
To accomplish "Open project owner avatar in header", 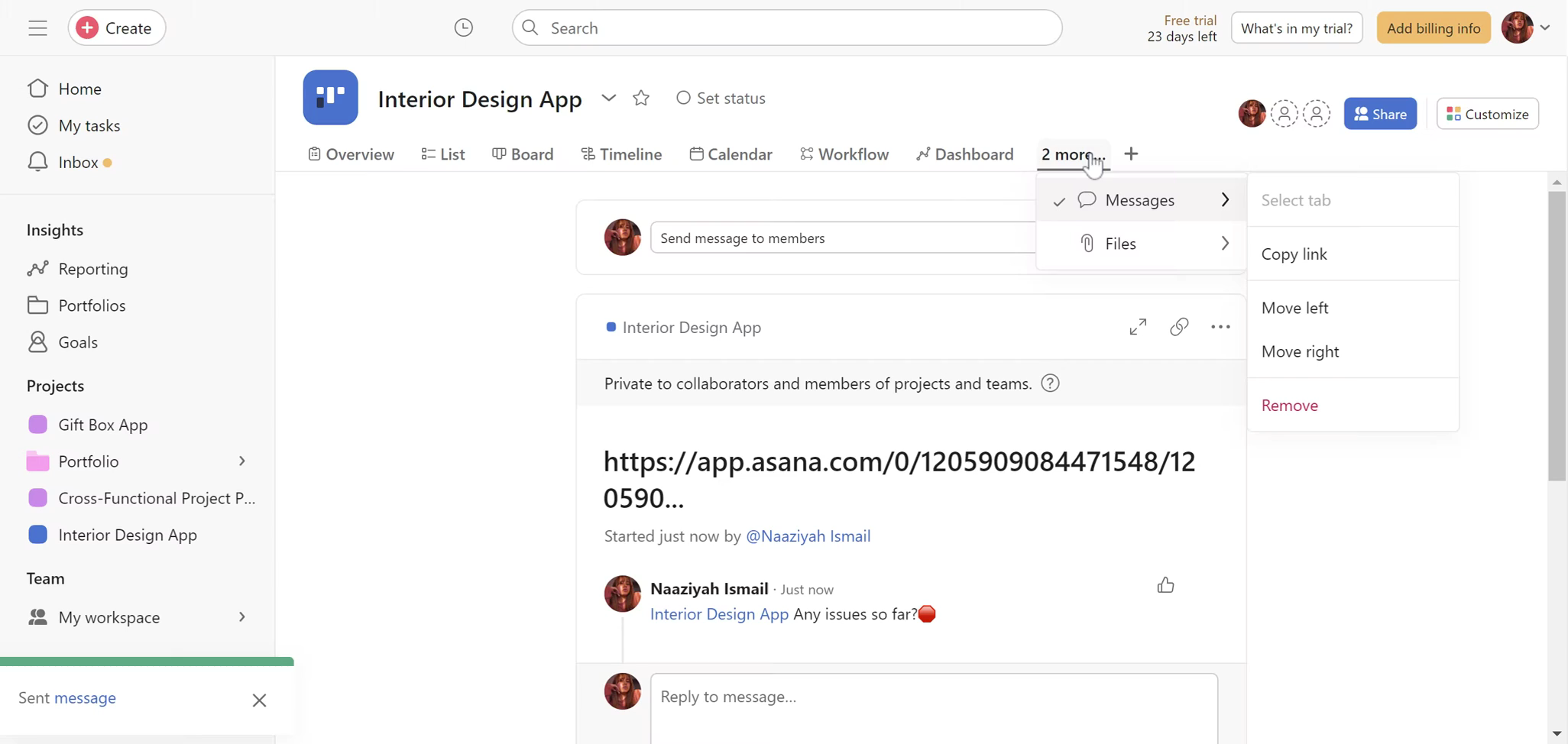I will pos(1252,114).
